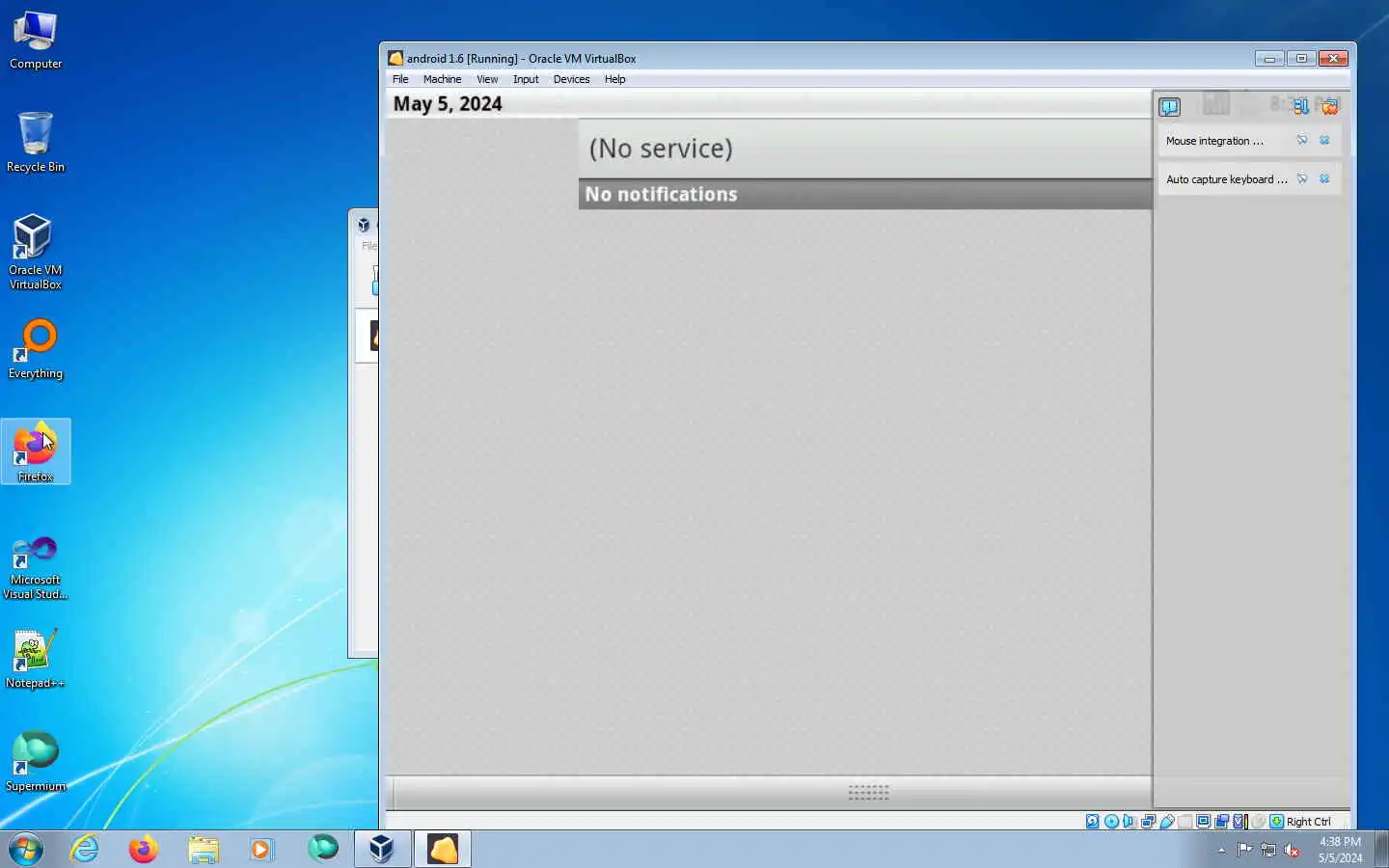Click the (No service) carrier label
The image size is (1389, 868).
click(661, 149)
